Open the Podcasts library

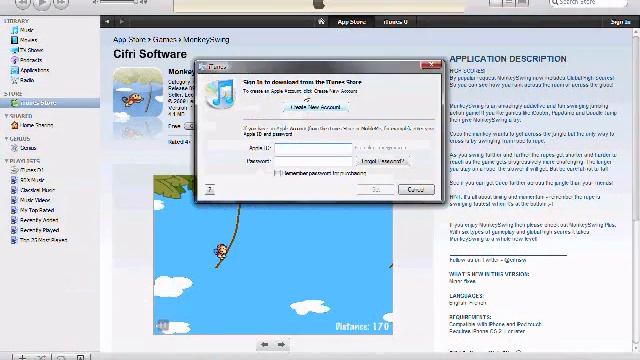(31, 60)
